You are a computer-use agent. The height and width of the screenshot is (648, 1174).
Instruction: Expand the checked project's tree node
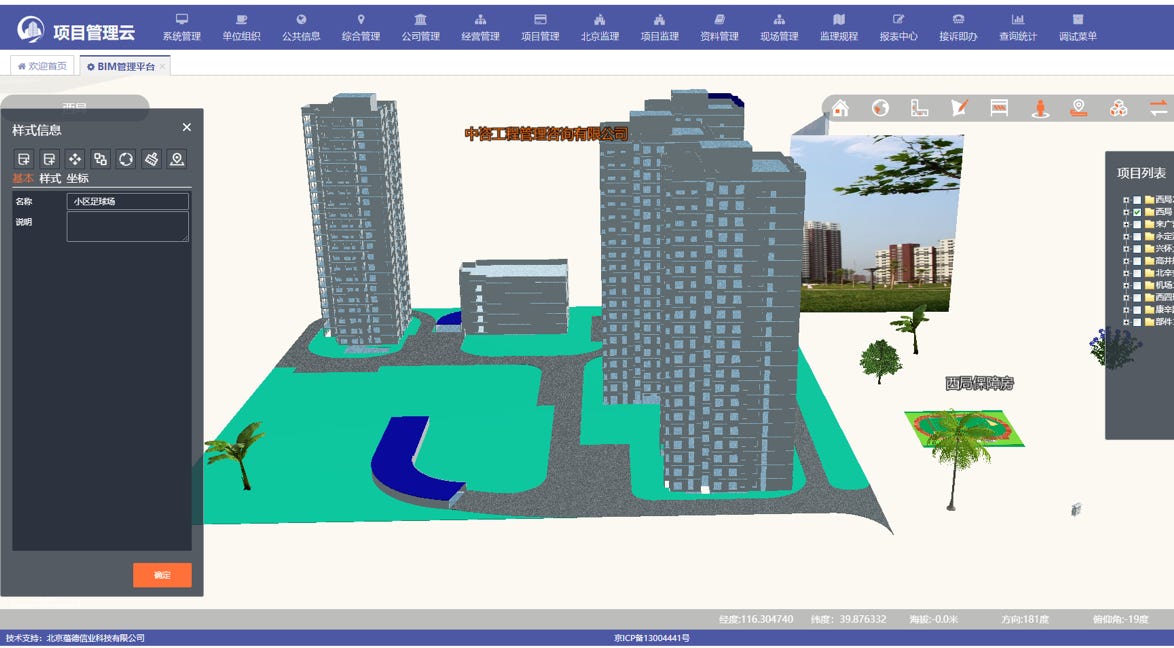point(1126,212)
